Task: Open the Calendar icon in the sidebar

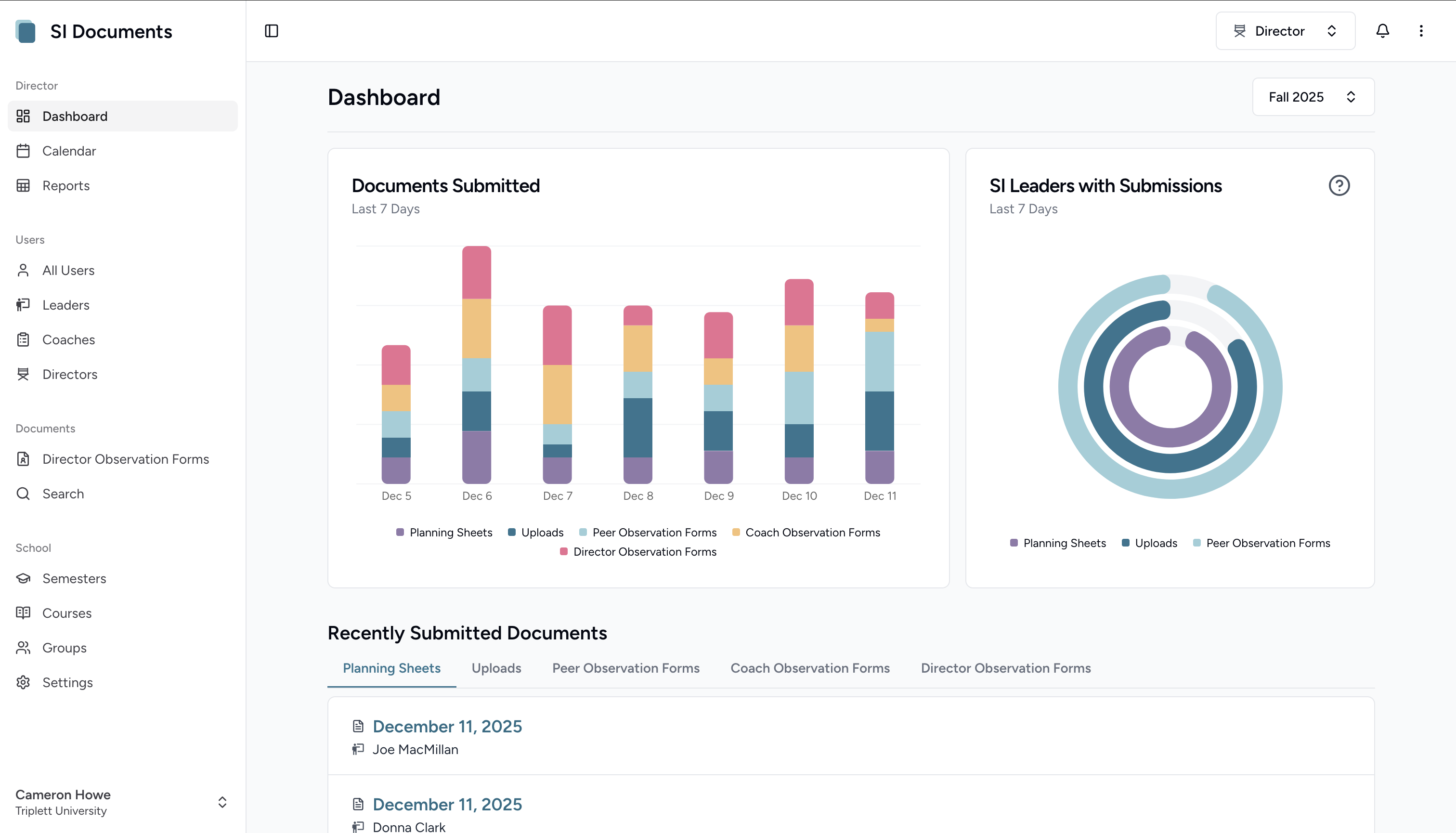Action: click(24, 150)
